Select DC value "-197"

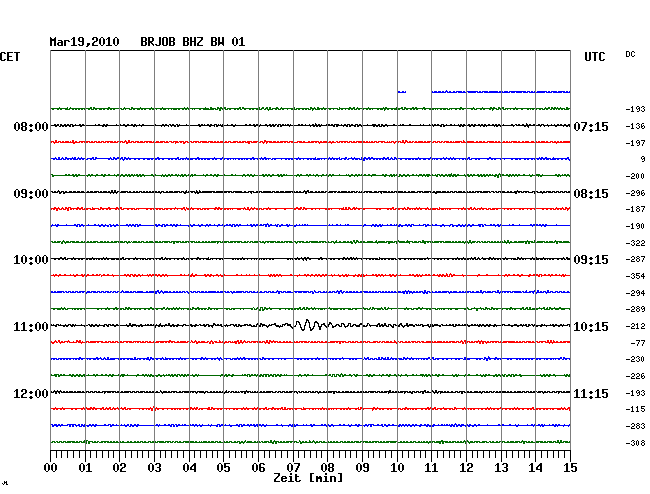pyautogui.click(x=635, y=143)
